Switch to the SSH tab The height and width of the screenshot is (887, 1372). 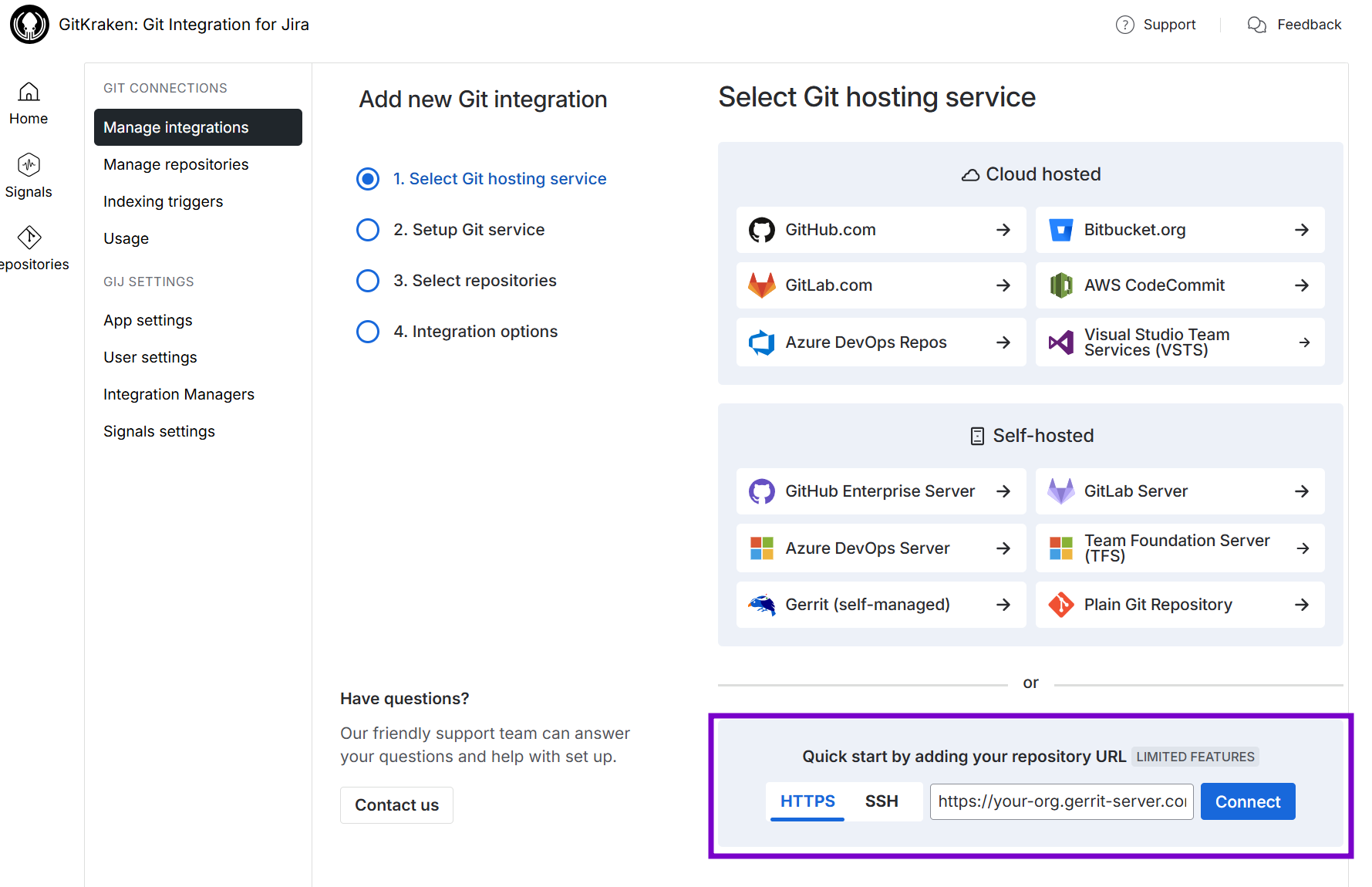(881, 801)
